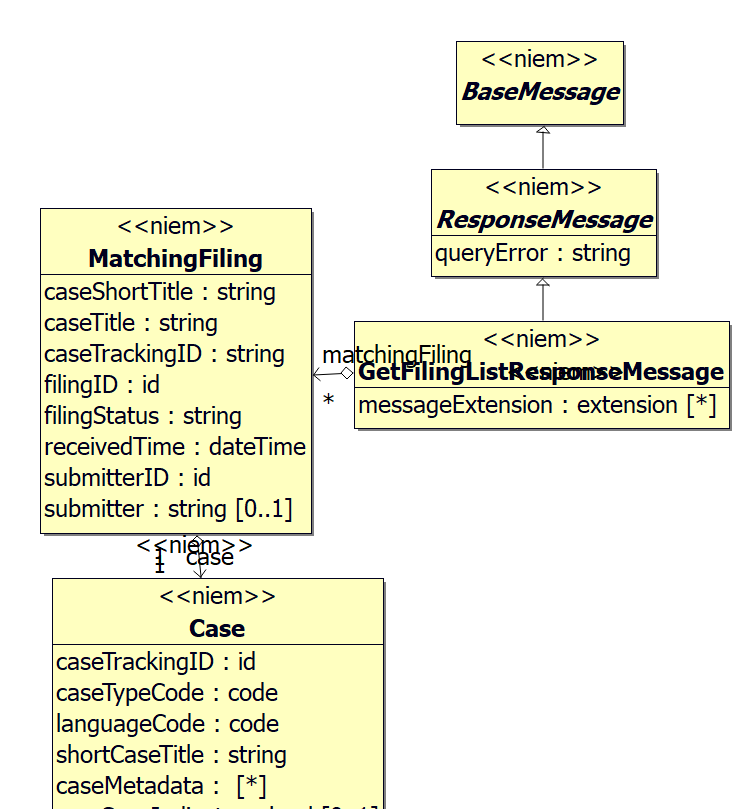Click the aggregation diamond on GetFilingListResponseMessage

pyautogui.click(x=347, y=374)
